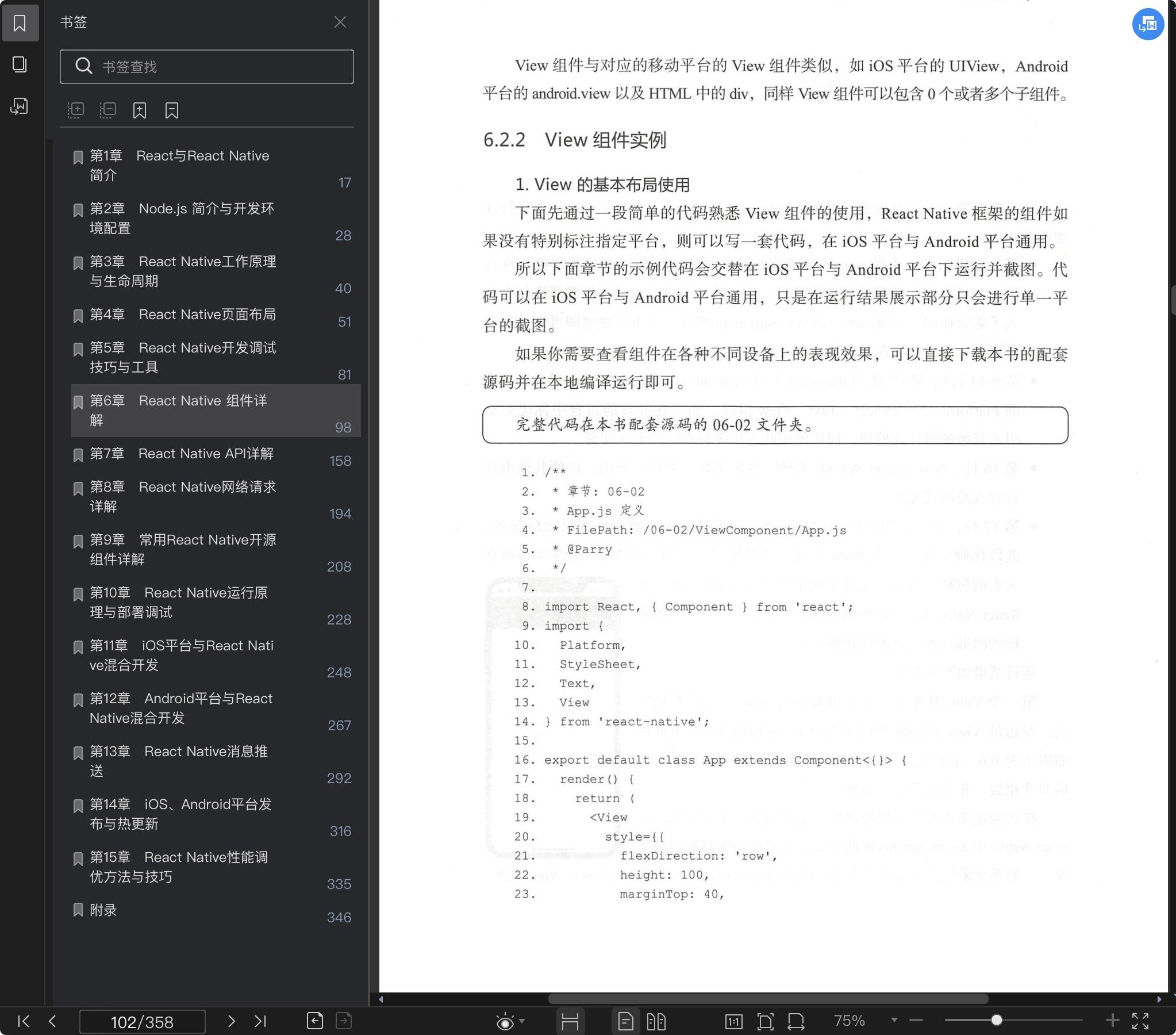
Task: Open bookmark 第11章 iOS平台与React Native混合开发
Action: click(216, 656)
